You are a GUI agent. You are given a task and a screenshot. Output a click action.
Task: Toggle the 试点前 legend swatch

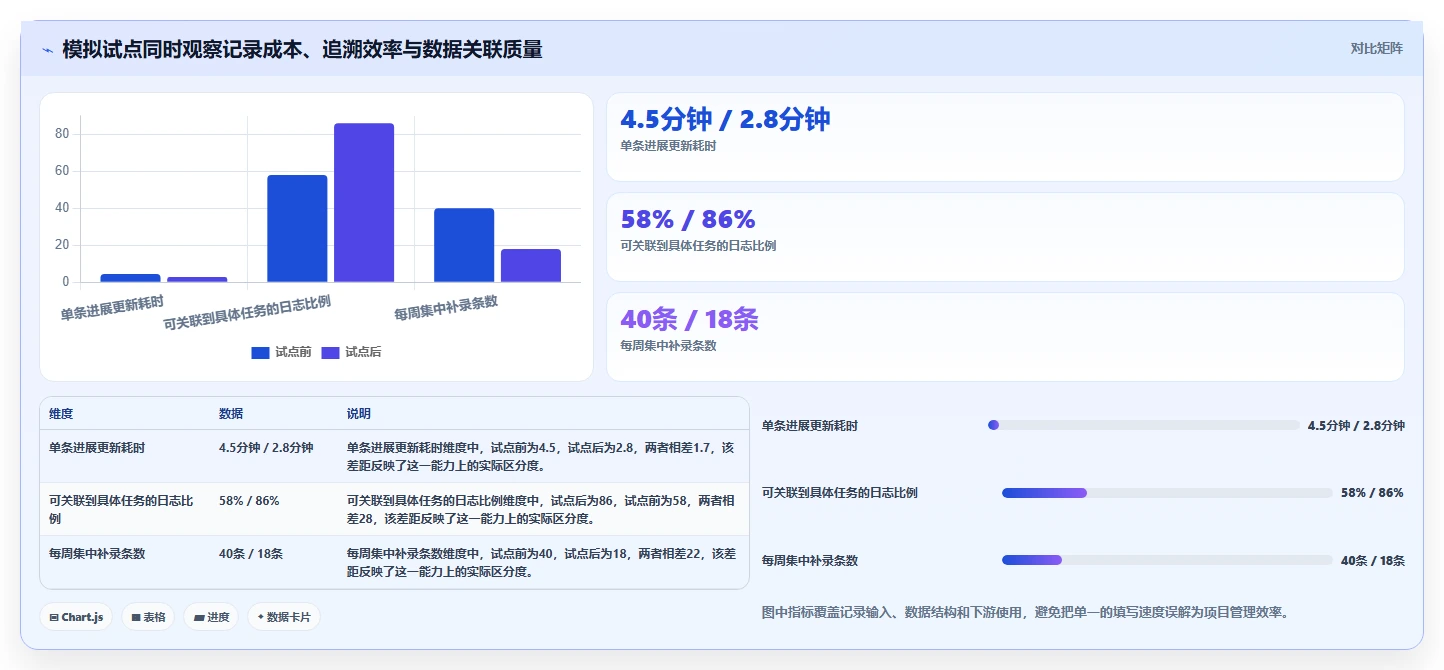(x=260, y=352)
